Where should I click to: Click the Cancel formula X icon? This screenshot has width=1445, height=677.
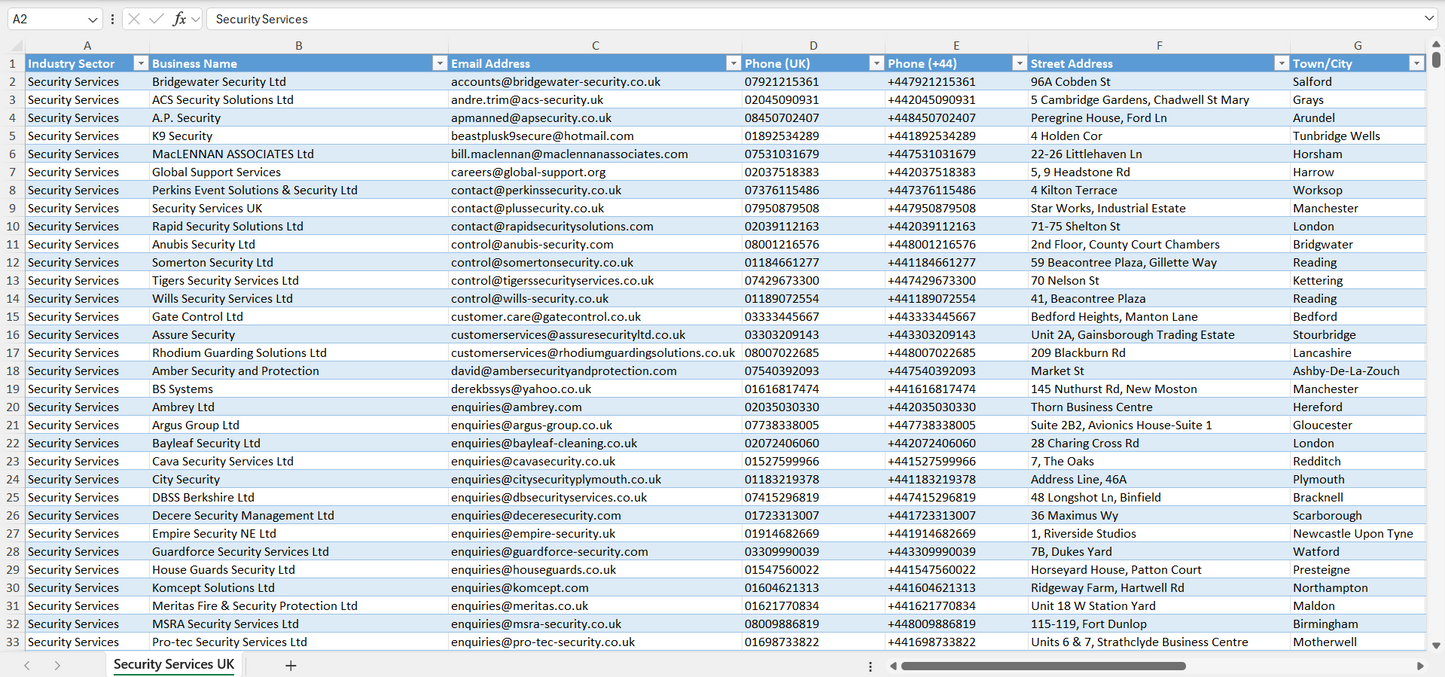pos(134,19)
